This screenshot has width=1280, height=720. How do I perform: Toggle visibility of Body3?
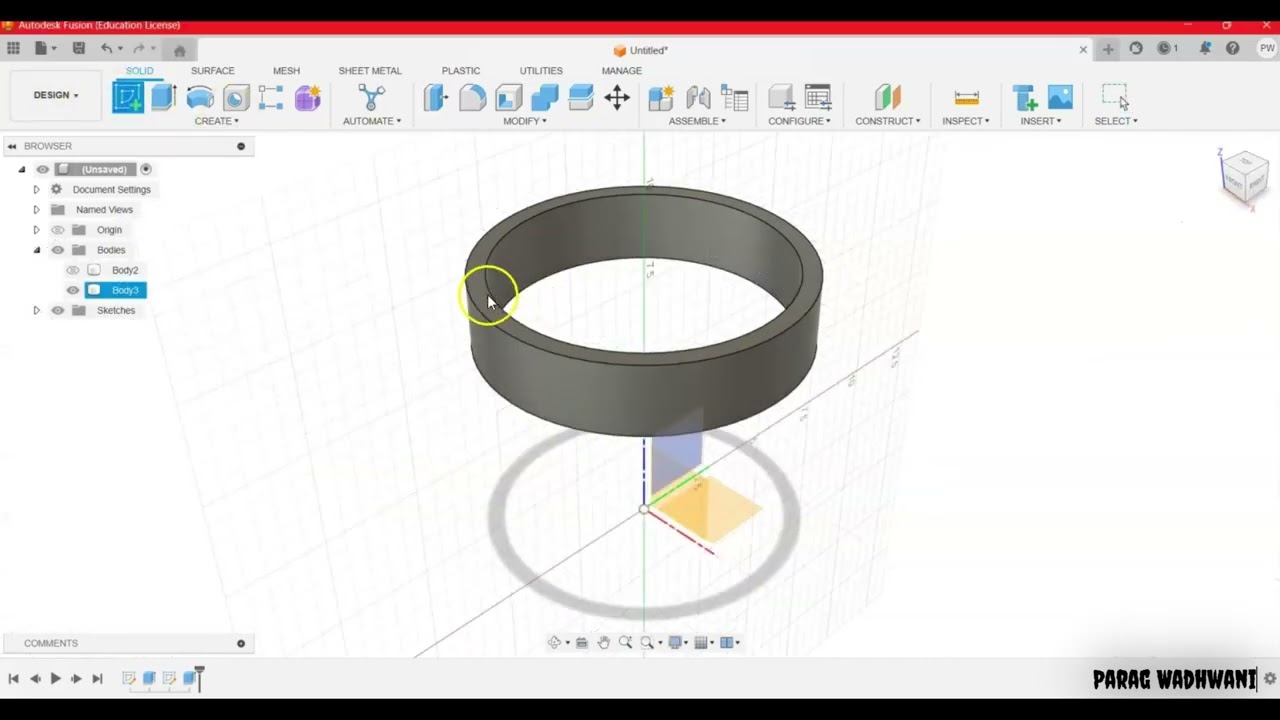coord(73,290)
